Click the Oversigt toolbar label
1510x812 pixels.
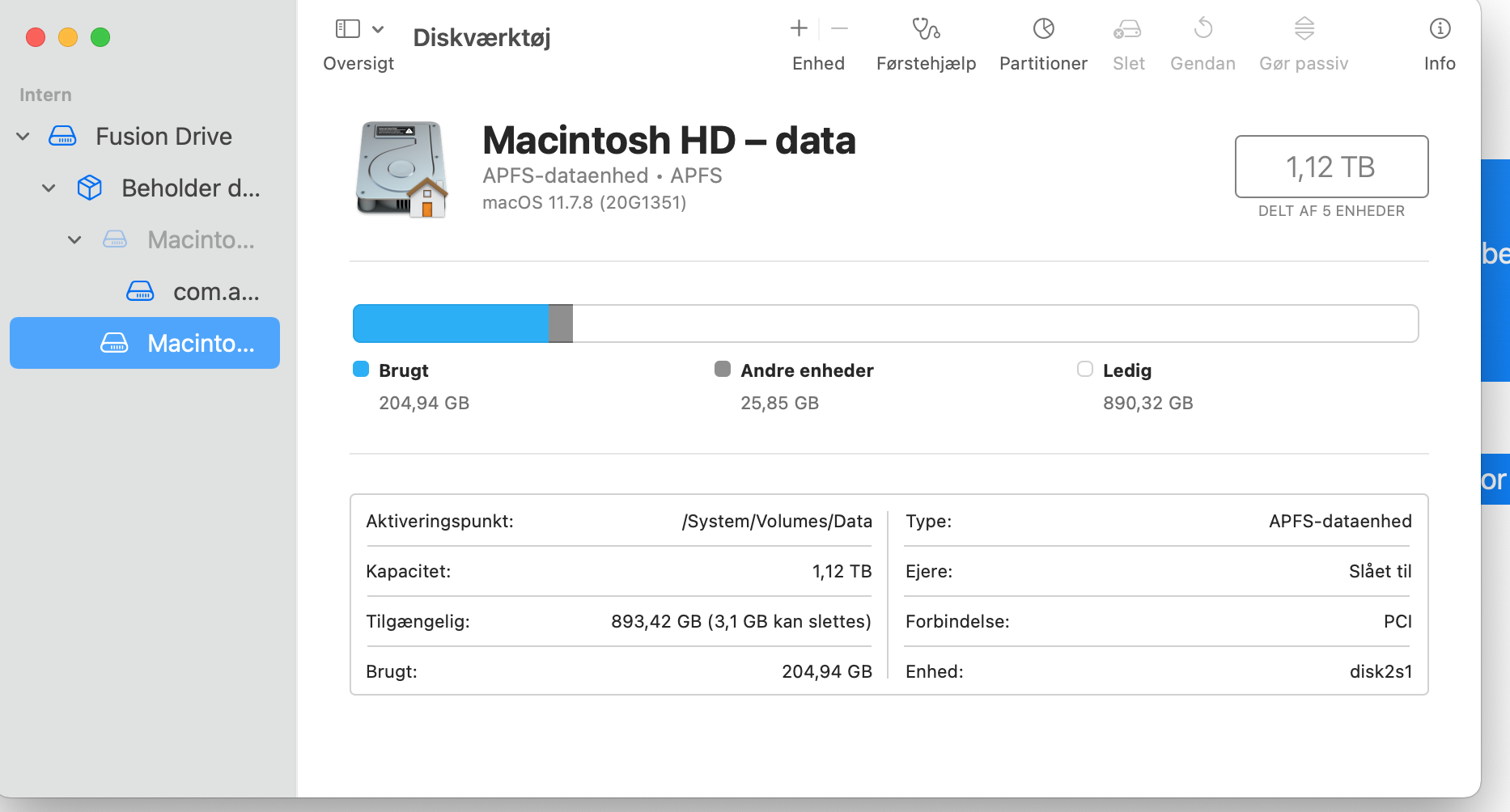pyautogui.click(x=358, y=63)
